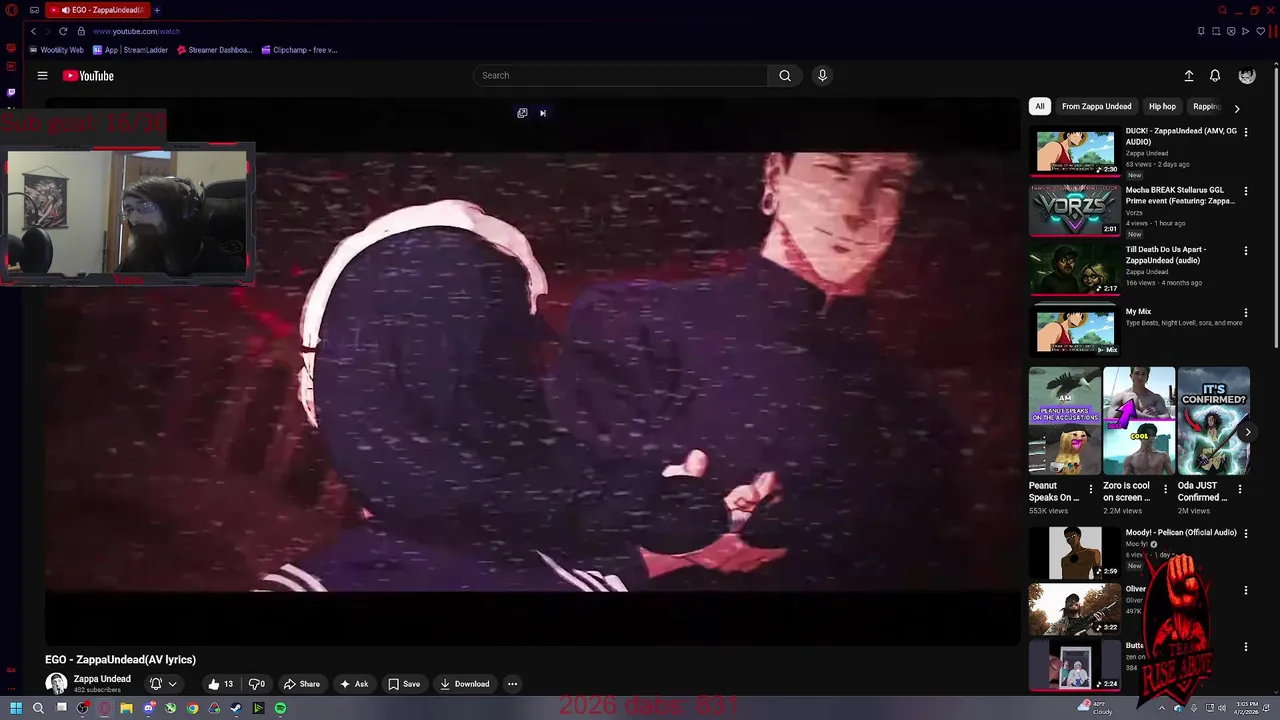Image resolution: width=1280 pixels, height=720 pixels.
Task: Click the miniplayer icon above player
Action: click(522, 113)
